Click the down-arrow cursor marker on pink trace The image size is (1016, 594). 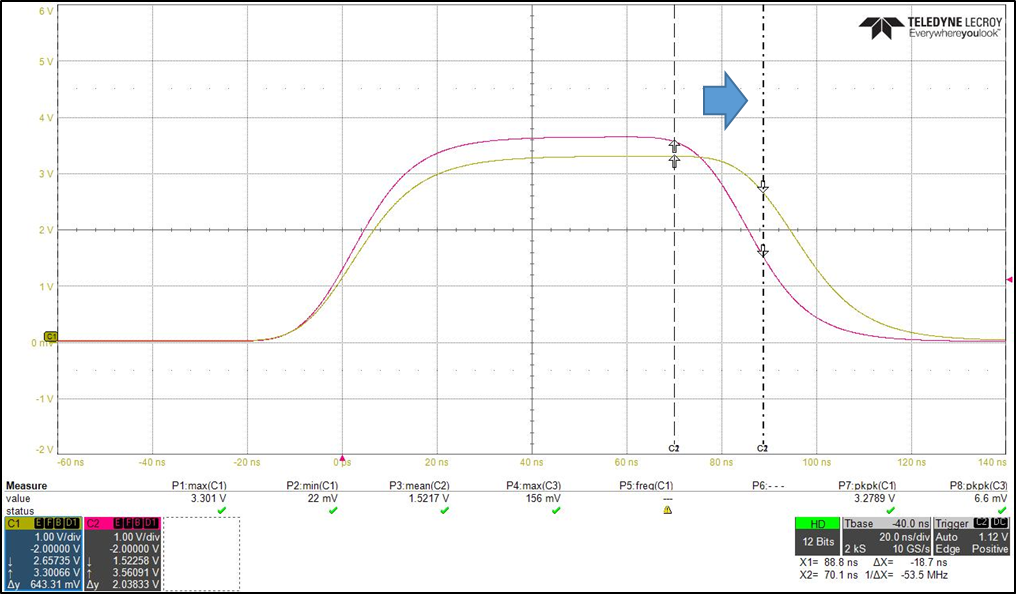[763, 251]
